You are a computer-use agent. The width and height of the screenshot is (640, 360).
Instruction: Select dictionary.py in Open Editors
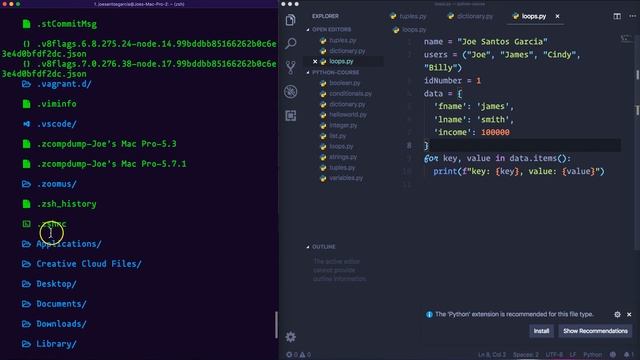point(347,51)
